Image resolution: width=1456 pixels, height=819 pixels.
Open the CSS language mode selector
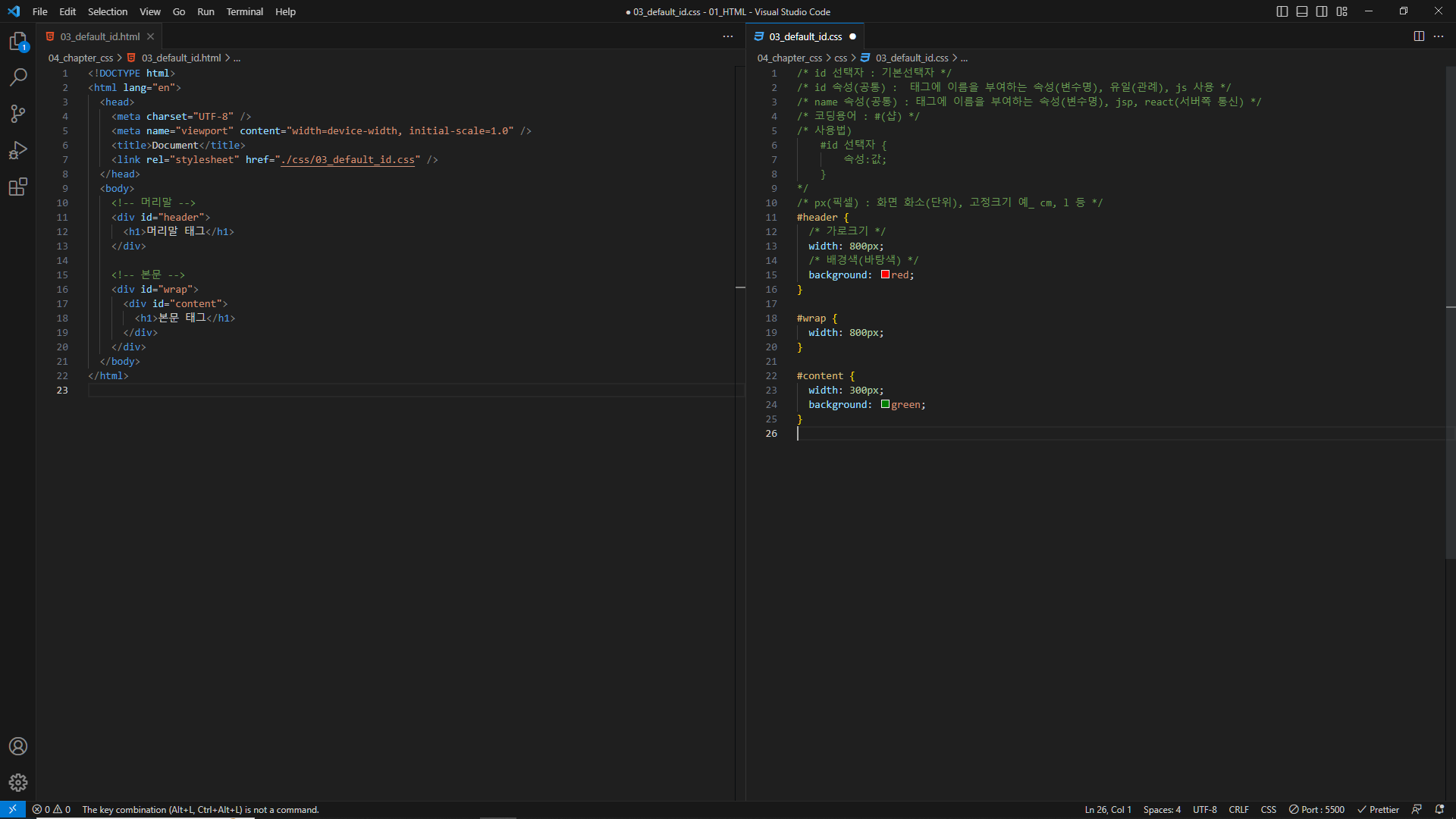click(1268, 810)
